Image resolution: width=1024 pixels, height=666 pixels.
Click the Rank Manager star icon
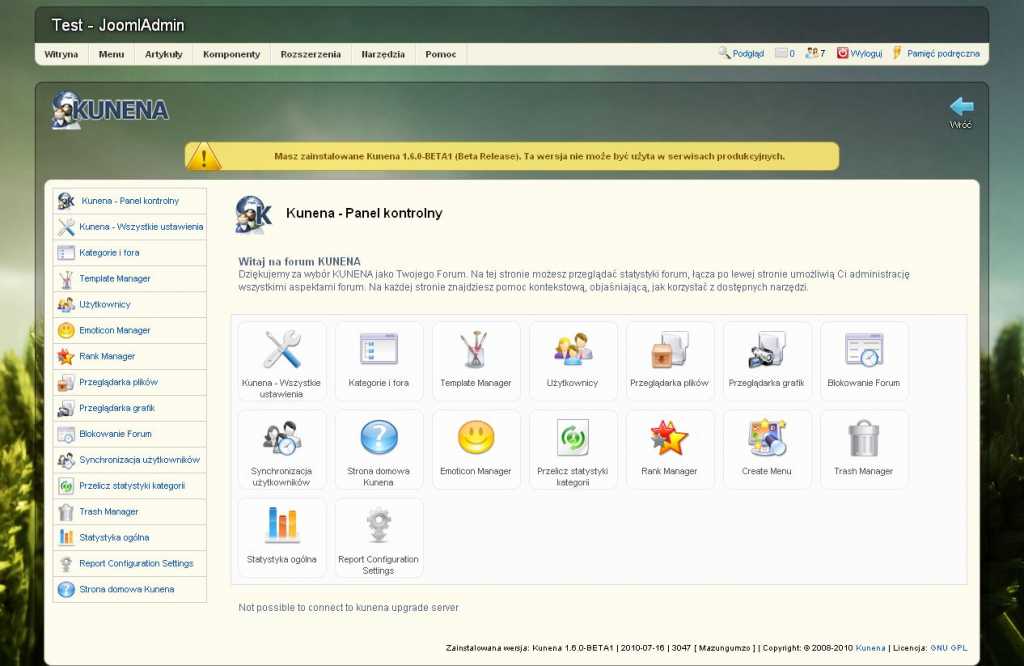(x=669, y=438)
